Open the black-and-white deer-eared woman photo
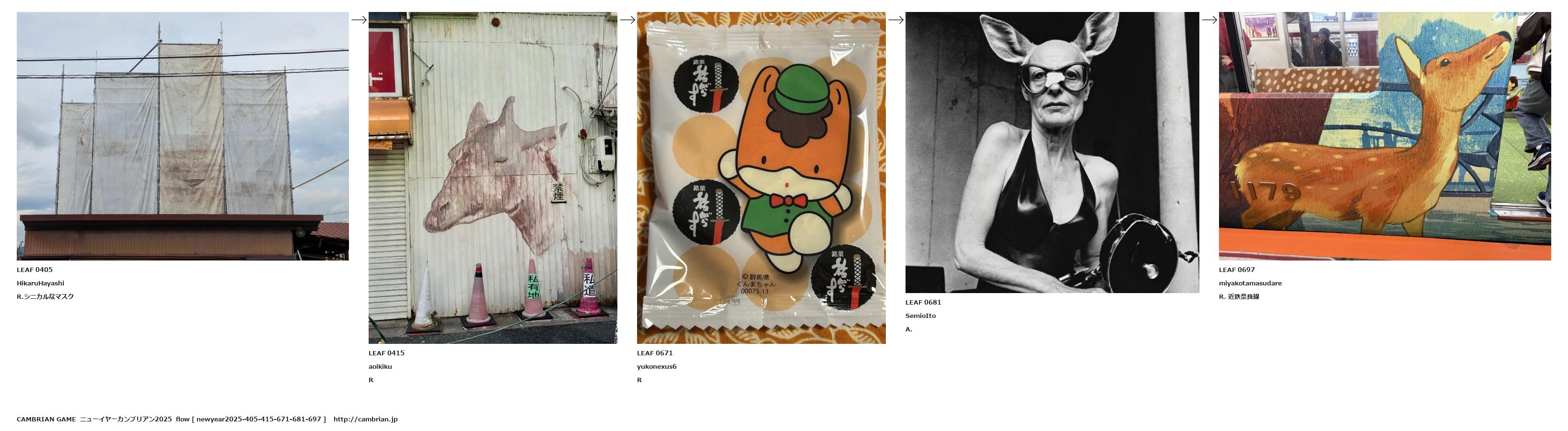This screenshot has width=1568, height=431. tap(1052, 153)
